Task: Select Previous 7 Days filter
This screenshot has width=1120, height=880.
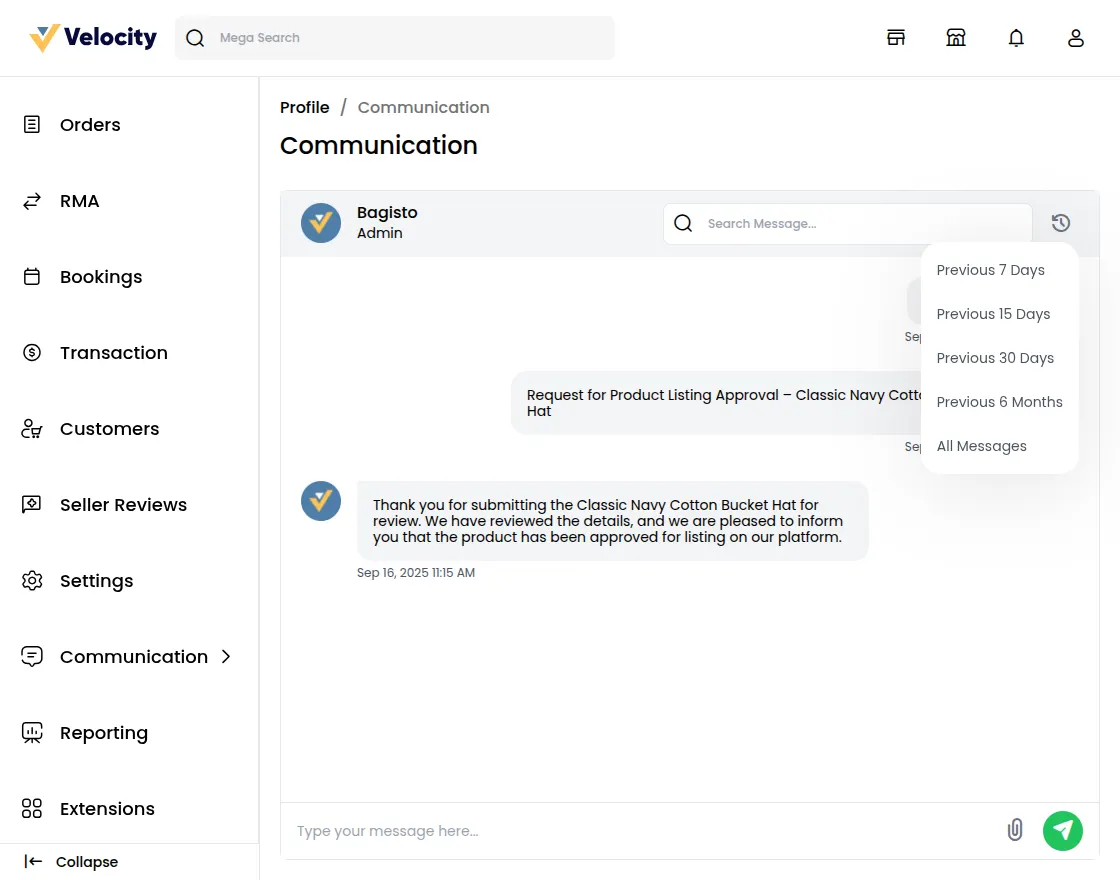Action: pos(990,270)
